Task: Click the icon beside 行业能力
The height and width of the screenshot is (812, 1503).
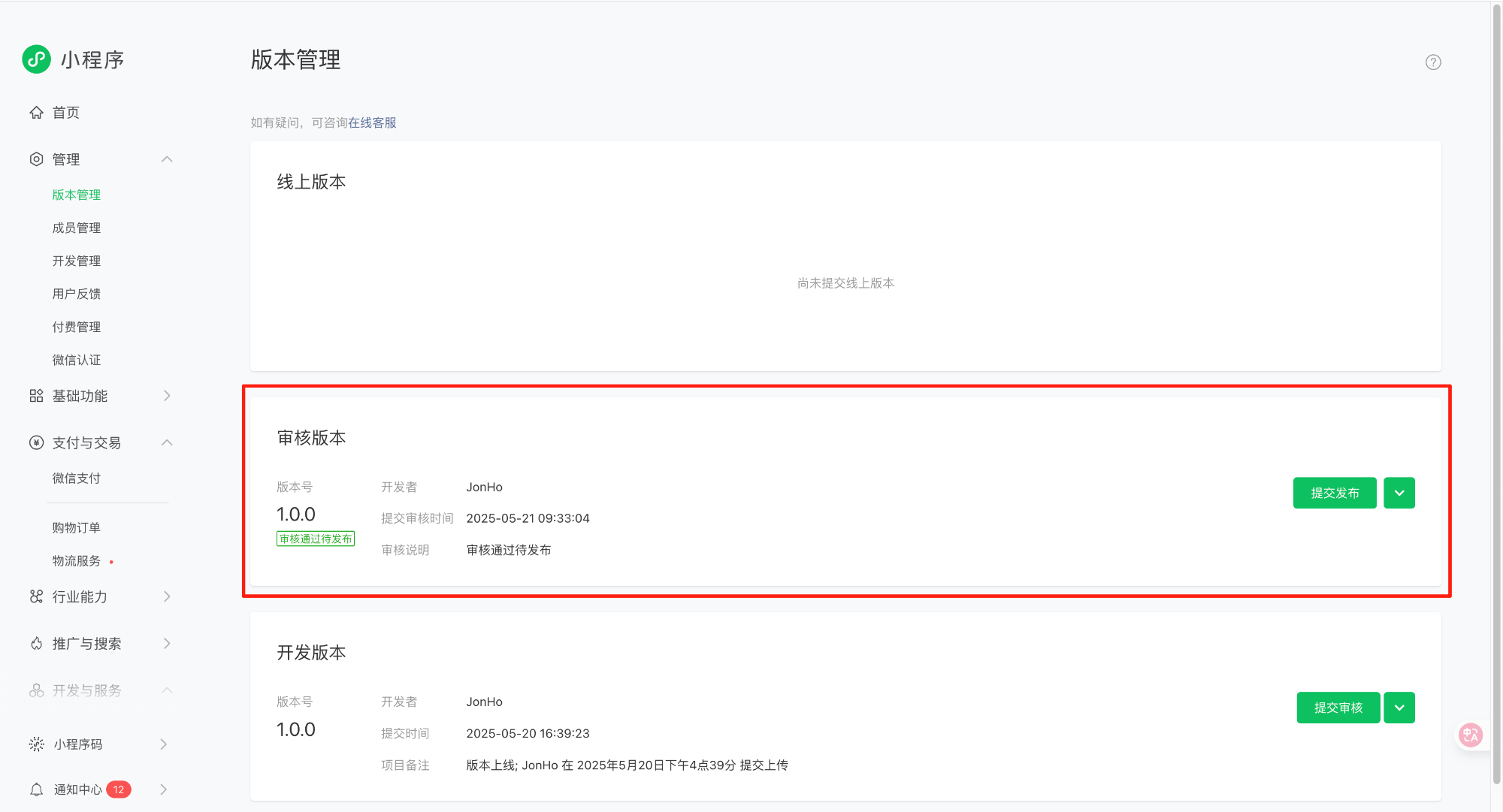Action: 36,596
